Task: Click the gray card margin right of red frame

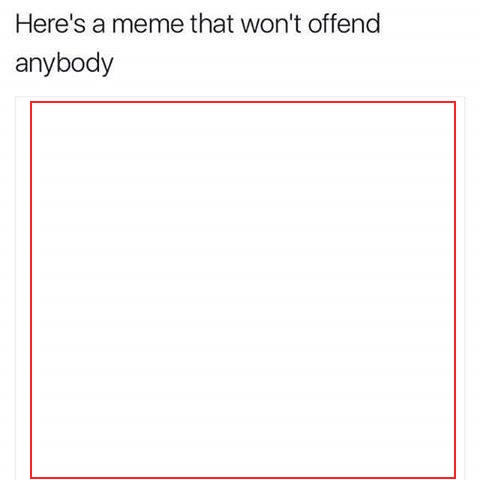Action: pyautogui.click(x=460, y=290)
